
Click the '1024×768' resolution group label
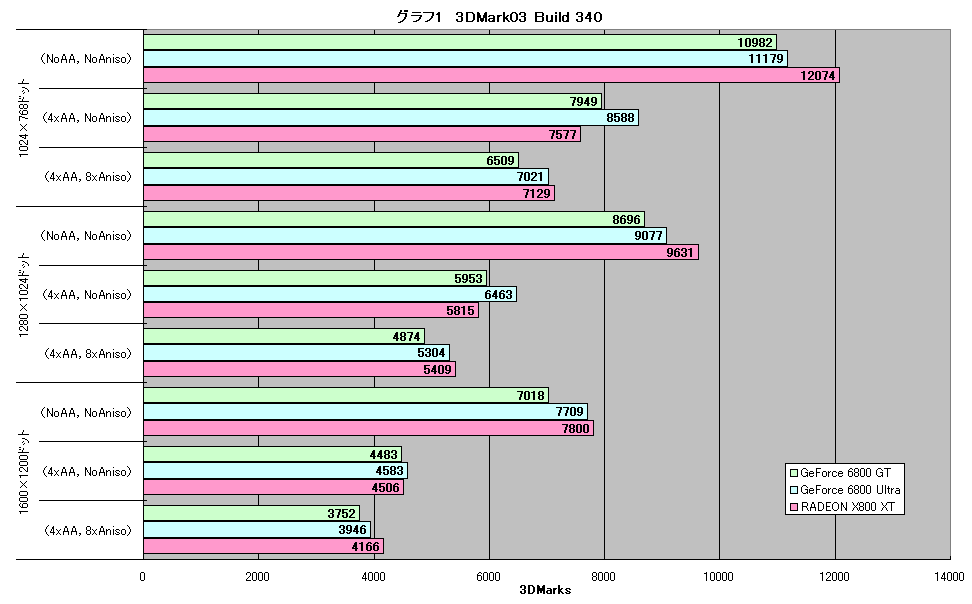pyautogui.click(x=24, y=118)
